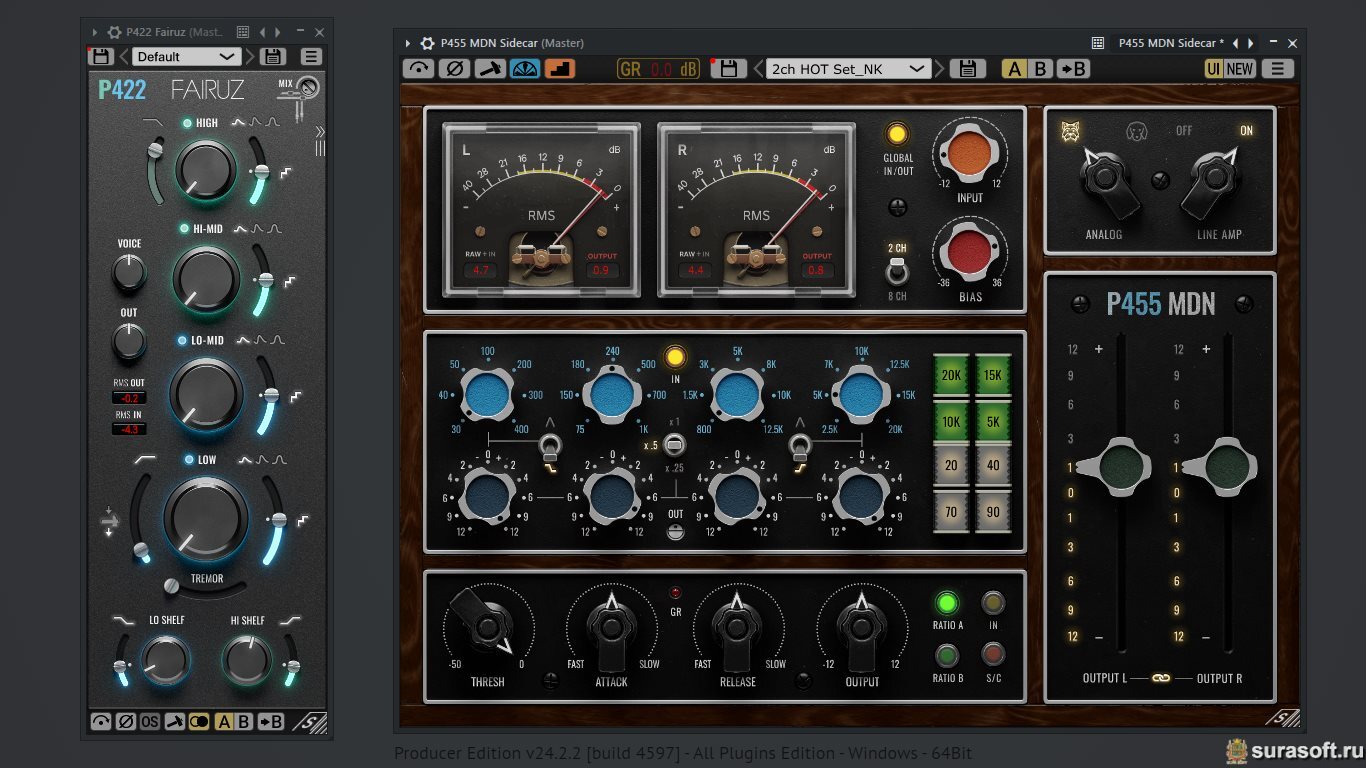Select B state in P455 MDN toolbar
The height and width of the screenshot is (768, 1366).
pyautogui.click(x=1040, y=69)
